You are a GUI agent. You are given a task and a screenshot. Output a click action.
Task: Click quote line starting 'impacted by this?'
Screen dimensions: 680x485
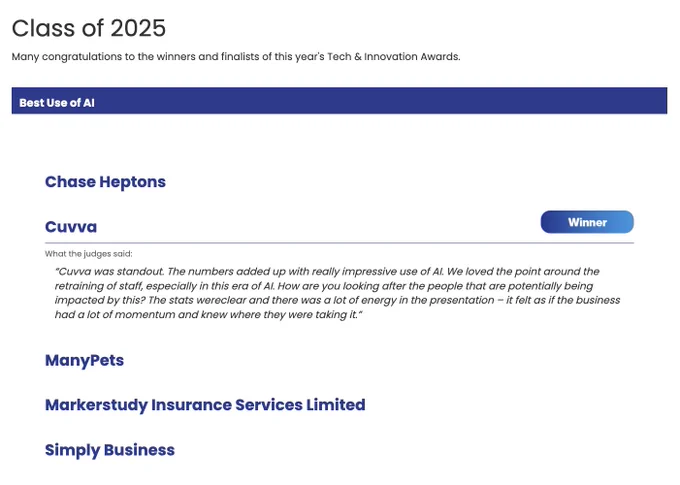337,300
